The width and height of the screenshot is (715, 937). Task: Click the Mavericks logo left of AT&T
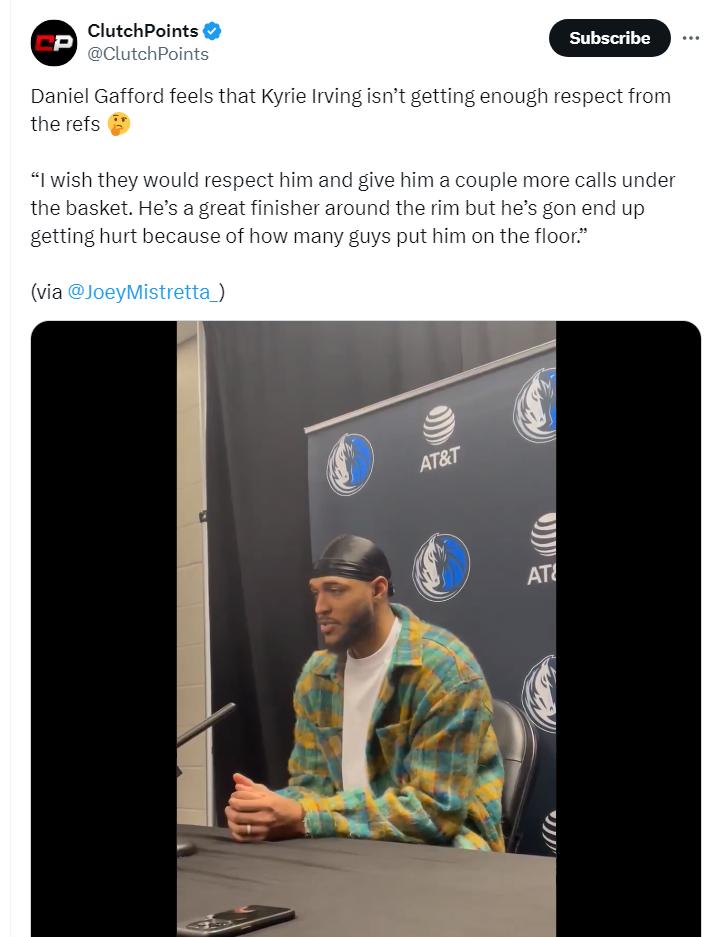tap(350, 464)
